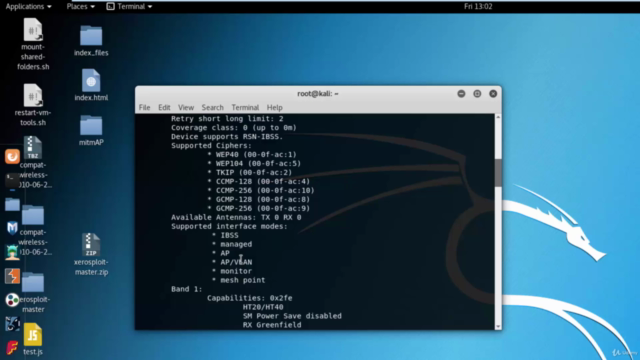Click the scrollbar down arrow in terminal

point(498,327)
